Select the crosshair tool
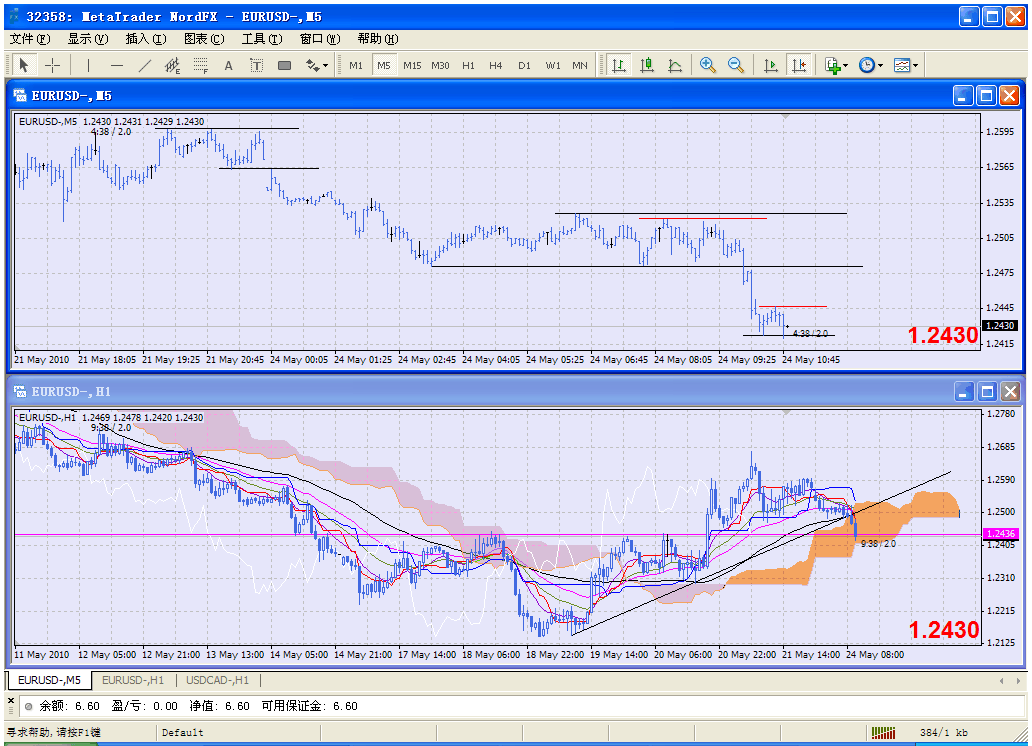Viewport: 1032px width, 746px height. [x=52, y=65]
